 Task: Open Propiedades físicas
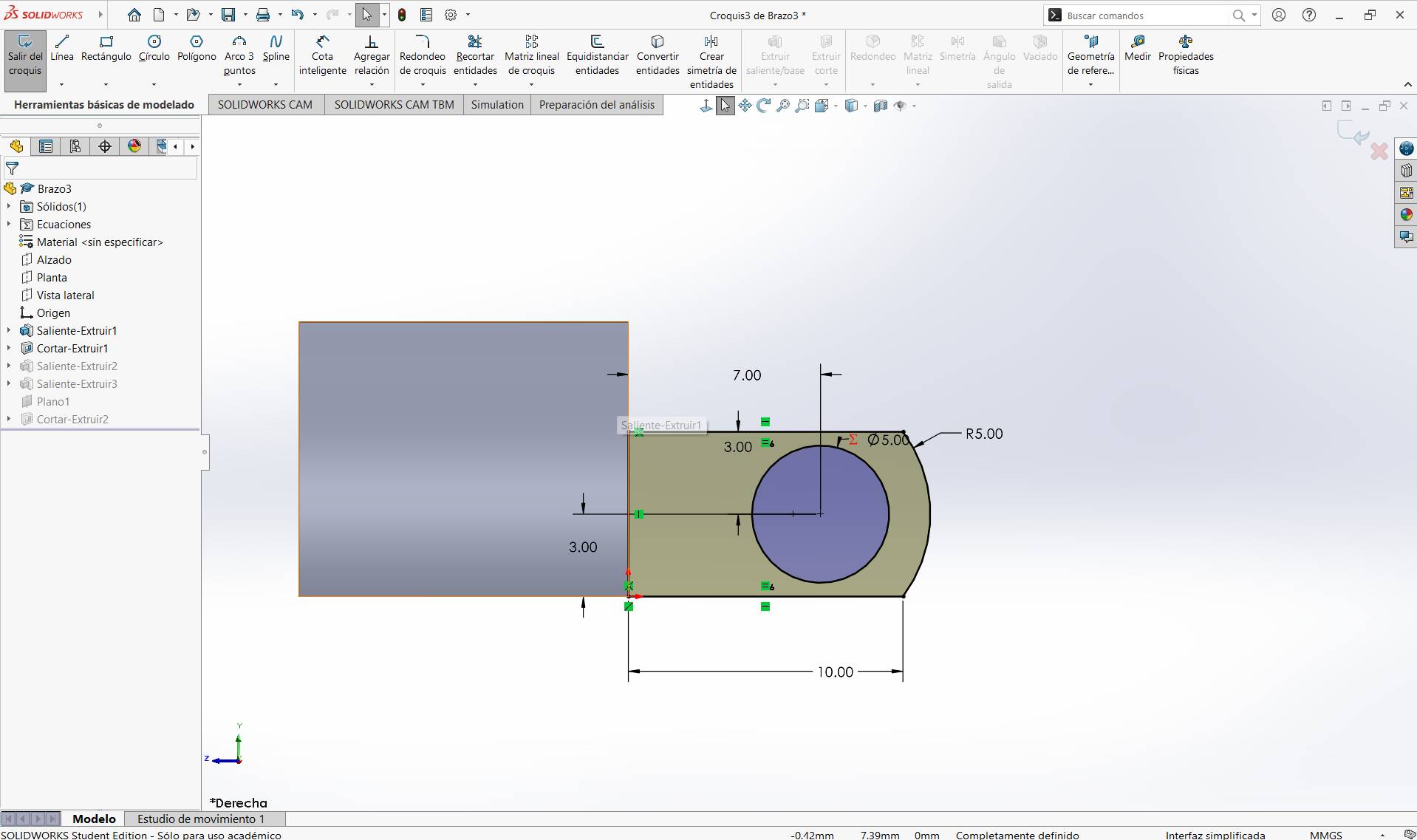click(1186, 55)
